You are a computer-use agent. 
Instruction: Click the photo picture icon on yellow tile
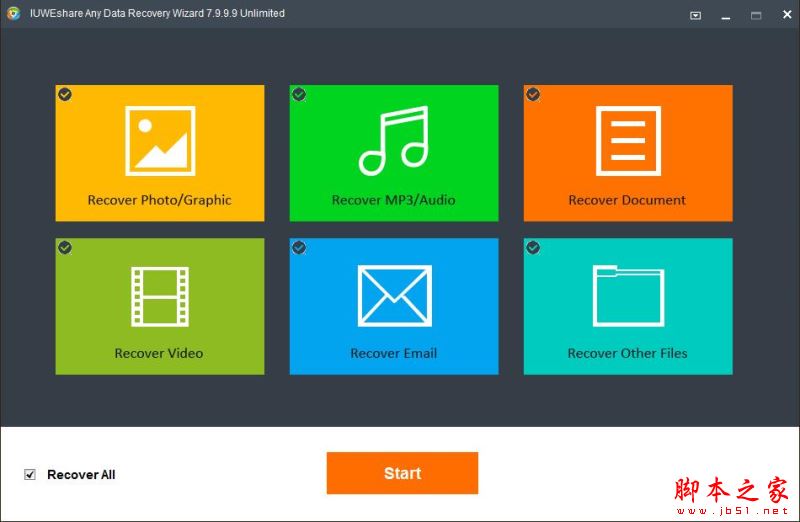(160, 141)
